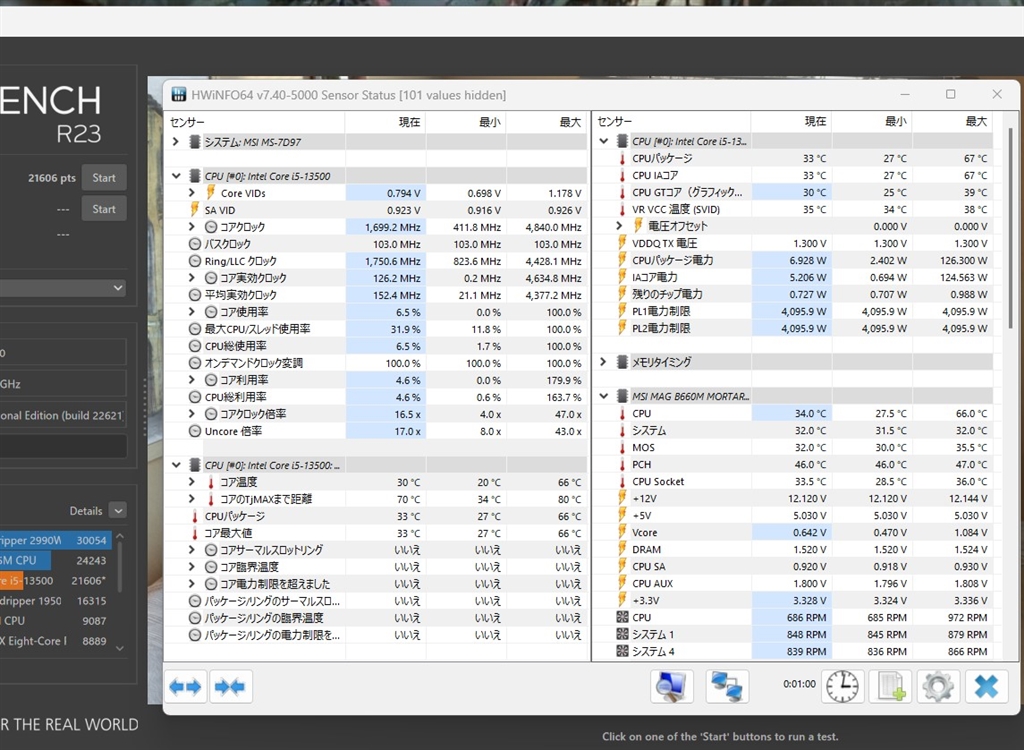Expand the メモリタイミング group
Image resolution: width=1024 pixels, height=750 pixels.
click(603, 361)
